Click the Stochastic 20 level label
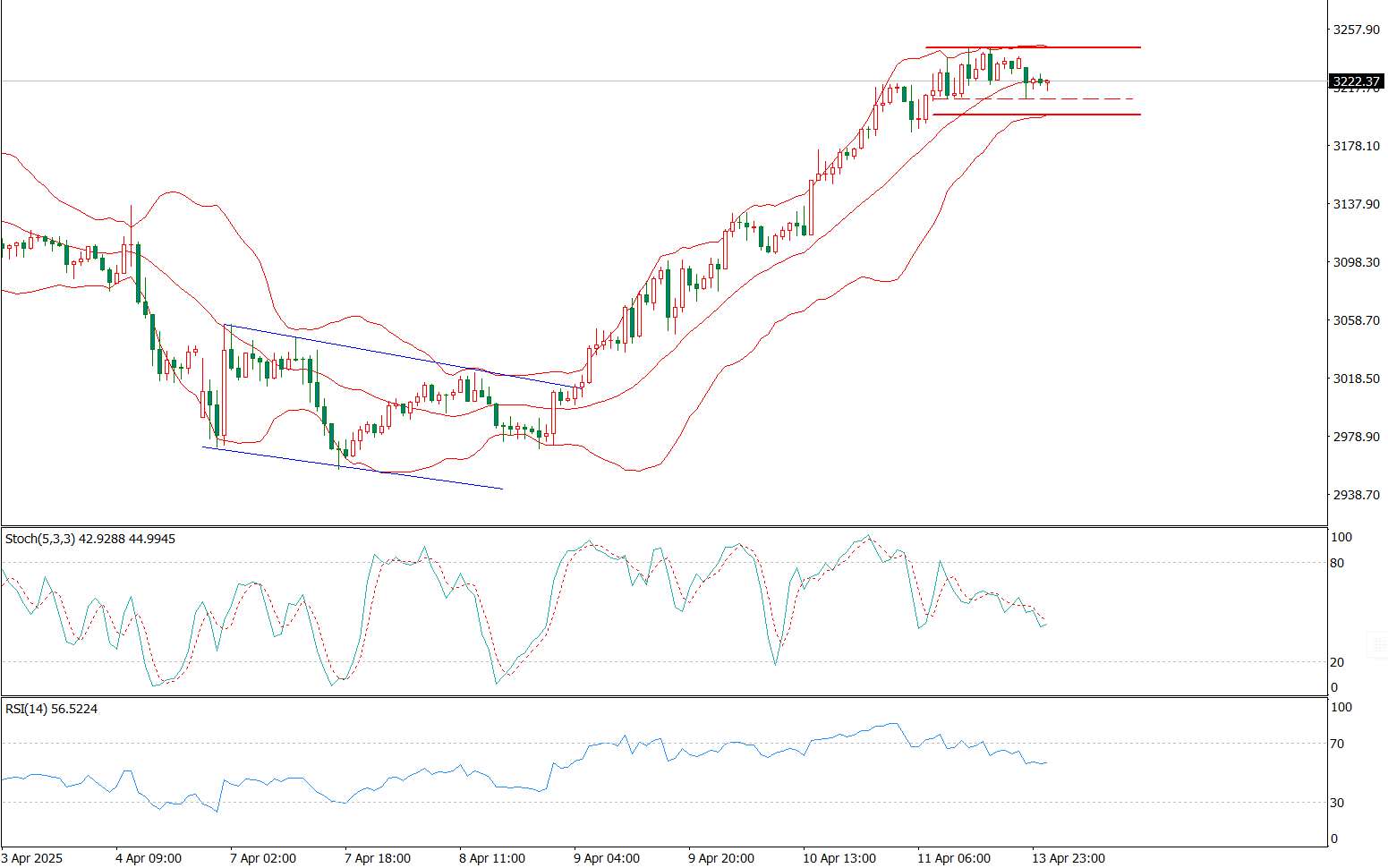 click(x=1337, y=662)
